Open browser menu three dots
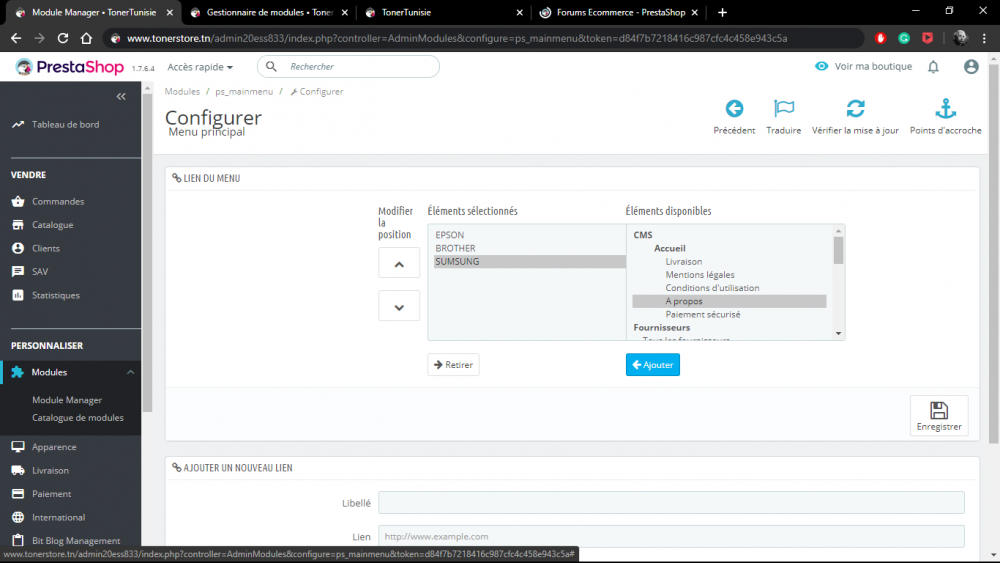 click(x=984, y=38)
